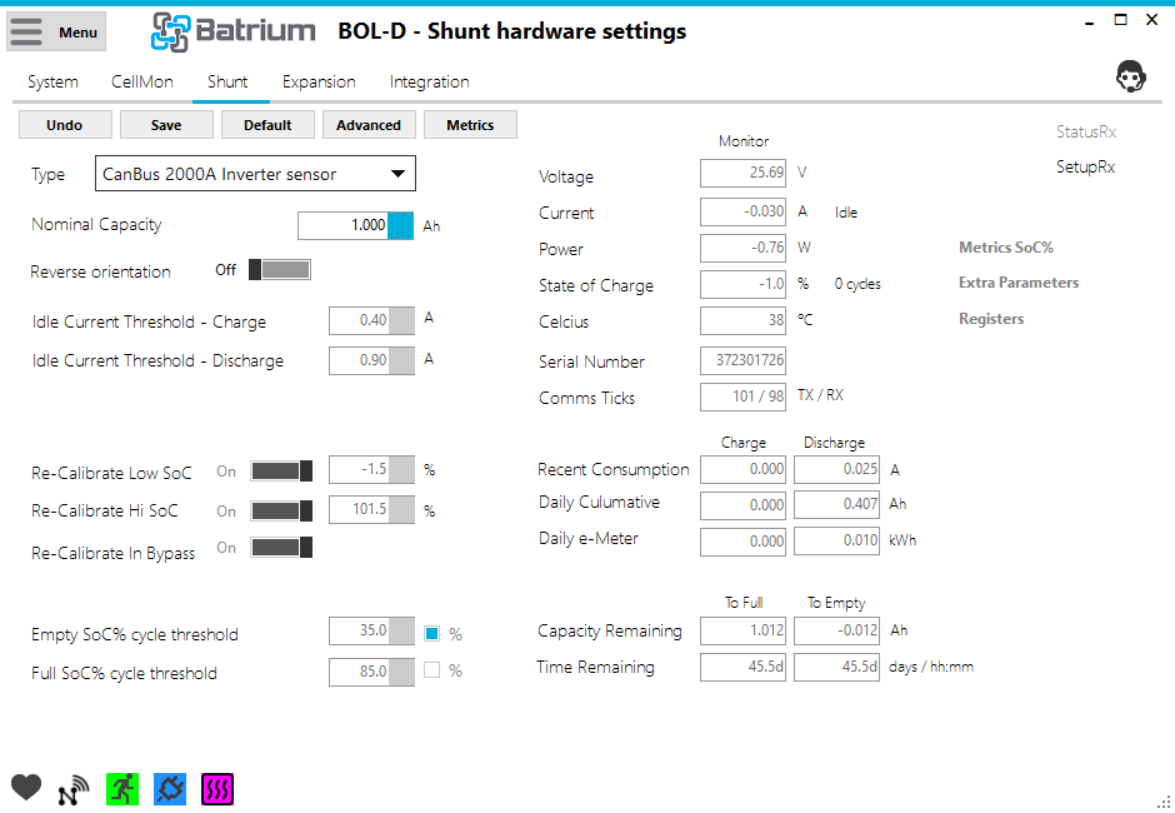Click the magenta heating status icon

217,789
